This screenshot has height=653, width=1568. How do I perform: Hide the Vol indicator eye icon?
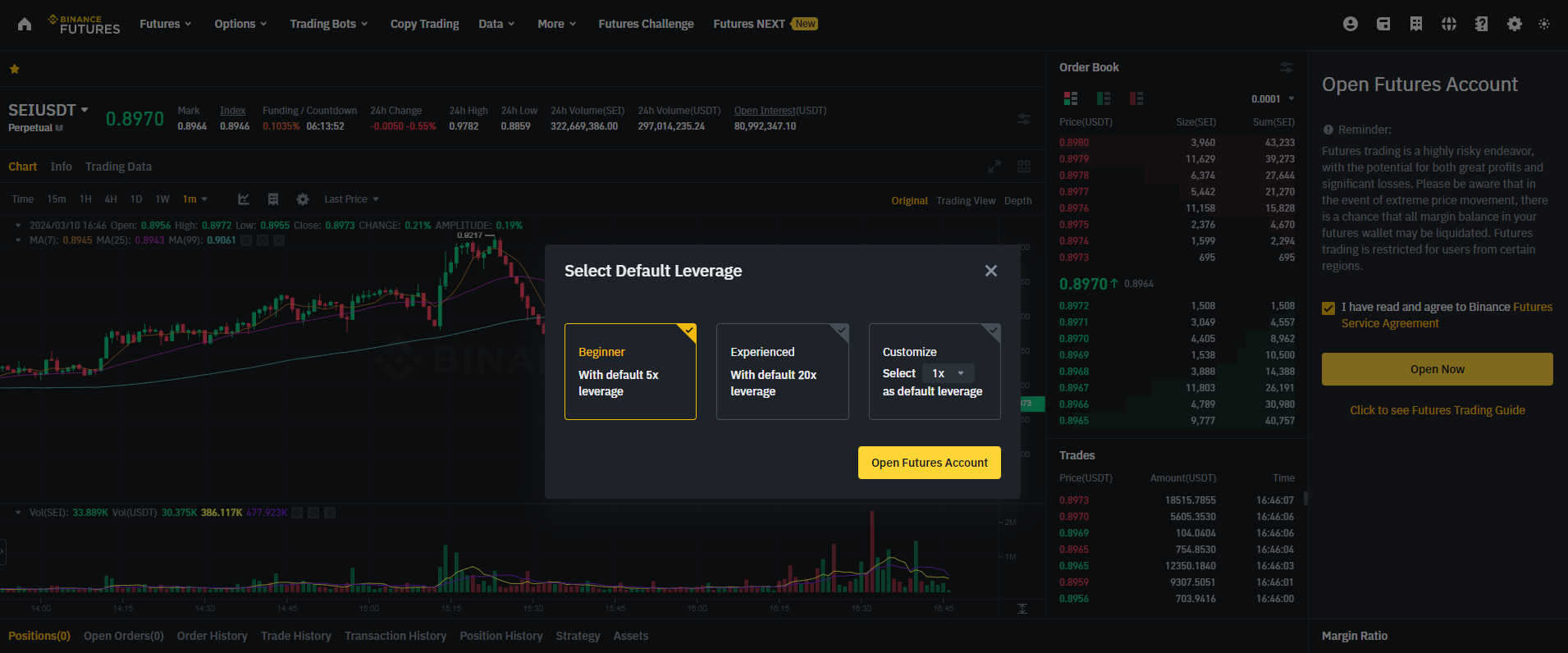(297, 513)
